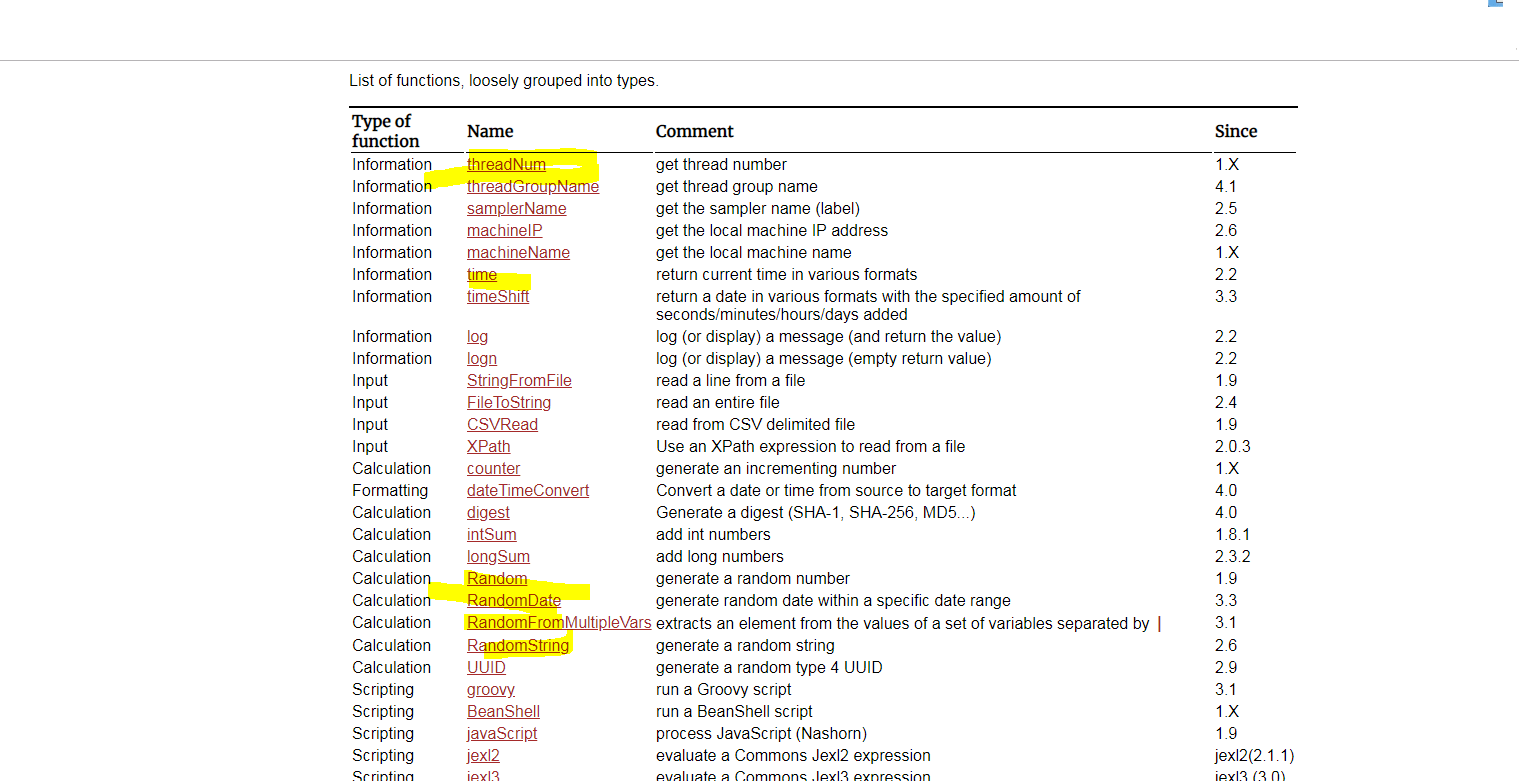
Task: Click the 'get thread group name' comment
Action: pyautogui.click(x=737, y=186)
